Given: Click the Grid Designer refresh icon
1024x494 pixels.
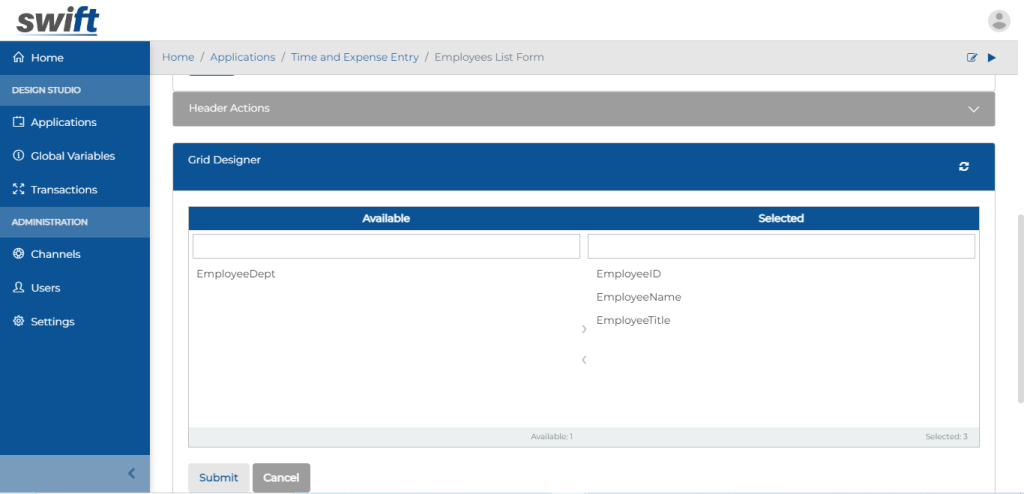Looking at the screenshot, I should 964,167.
